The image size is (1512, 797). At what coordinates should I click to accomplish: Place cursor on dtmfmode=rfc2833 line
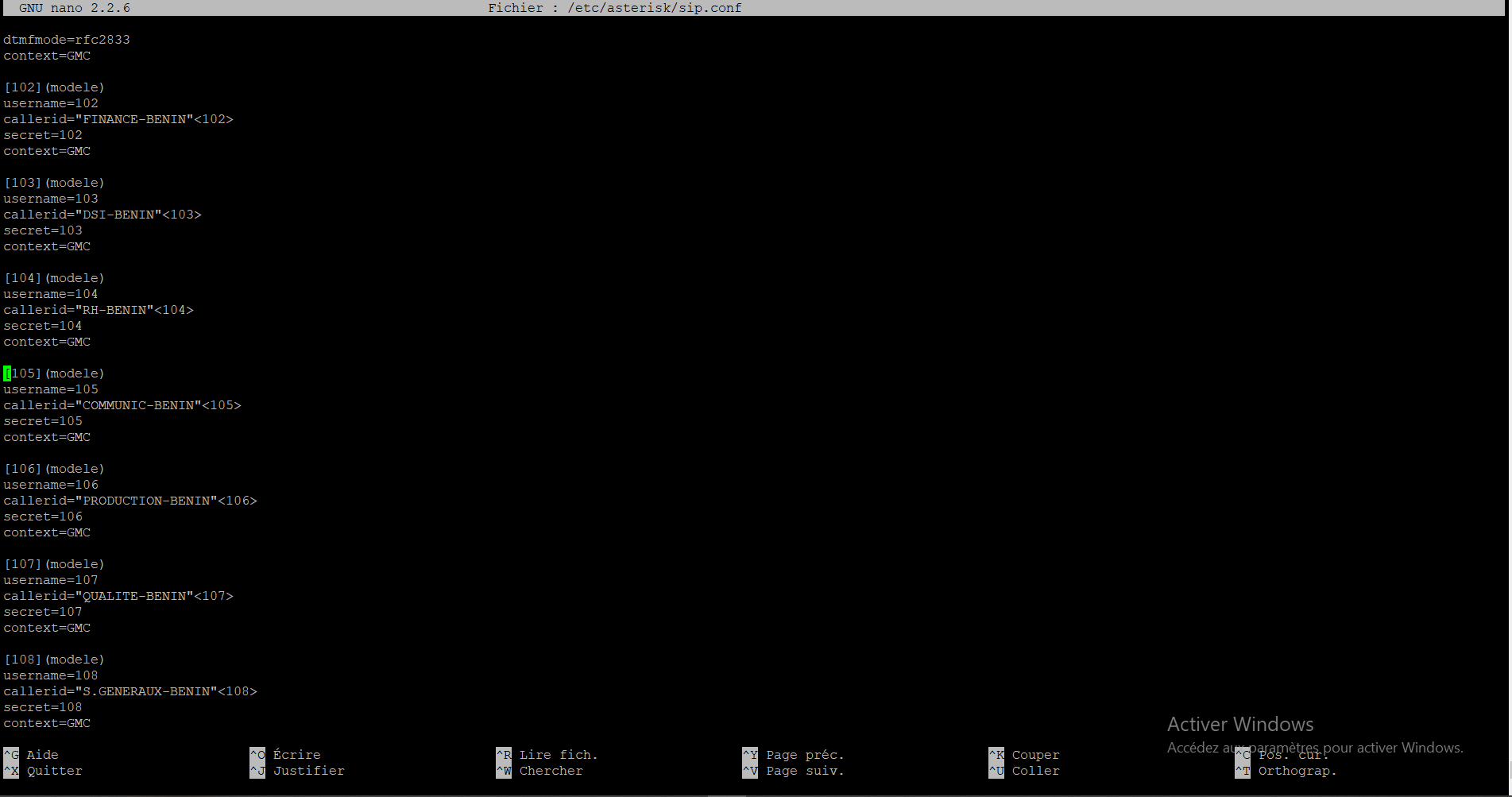point(67,40)
